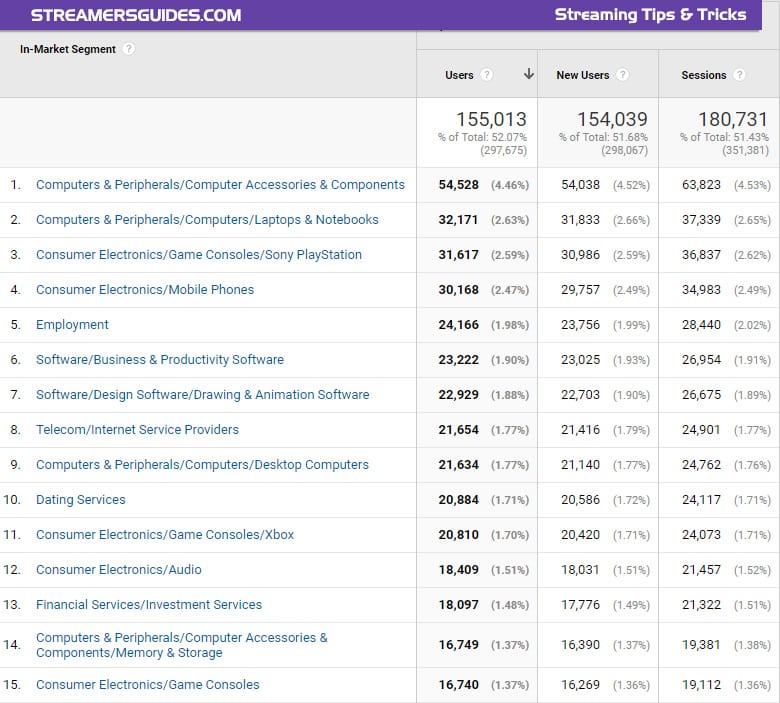Select New Users value 21,140
This screenshot has height=703, width=780.
[580, 465]
